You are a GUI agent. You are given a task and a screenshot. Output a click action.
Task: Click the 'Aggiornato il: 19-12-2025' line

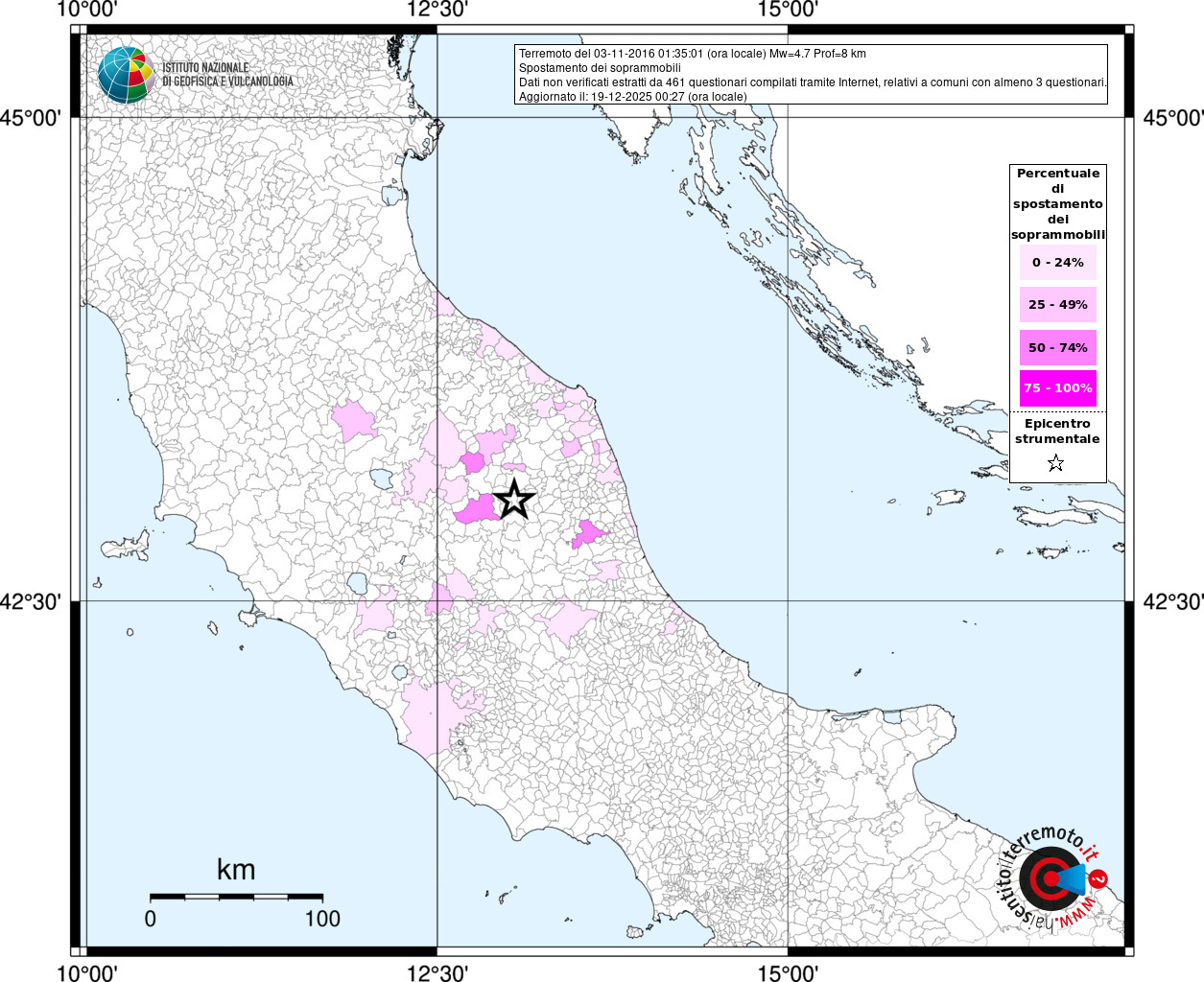633,96
